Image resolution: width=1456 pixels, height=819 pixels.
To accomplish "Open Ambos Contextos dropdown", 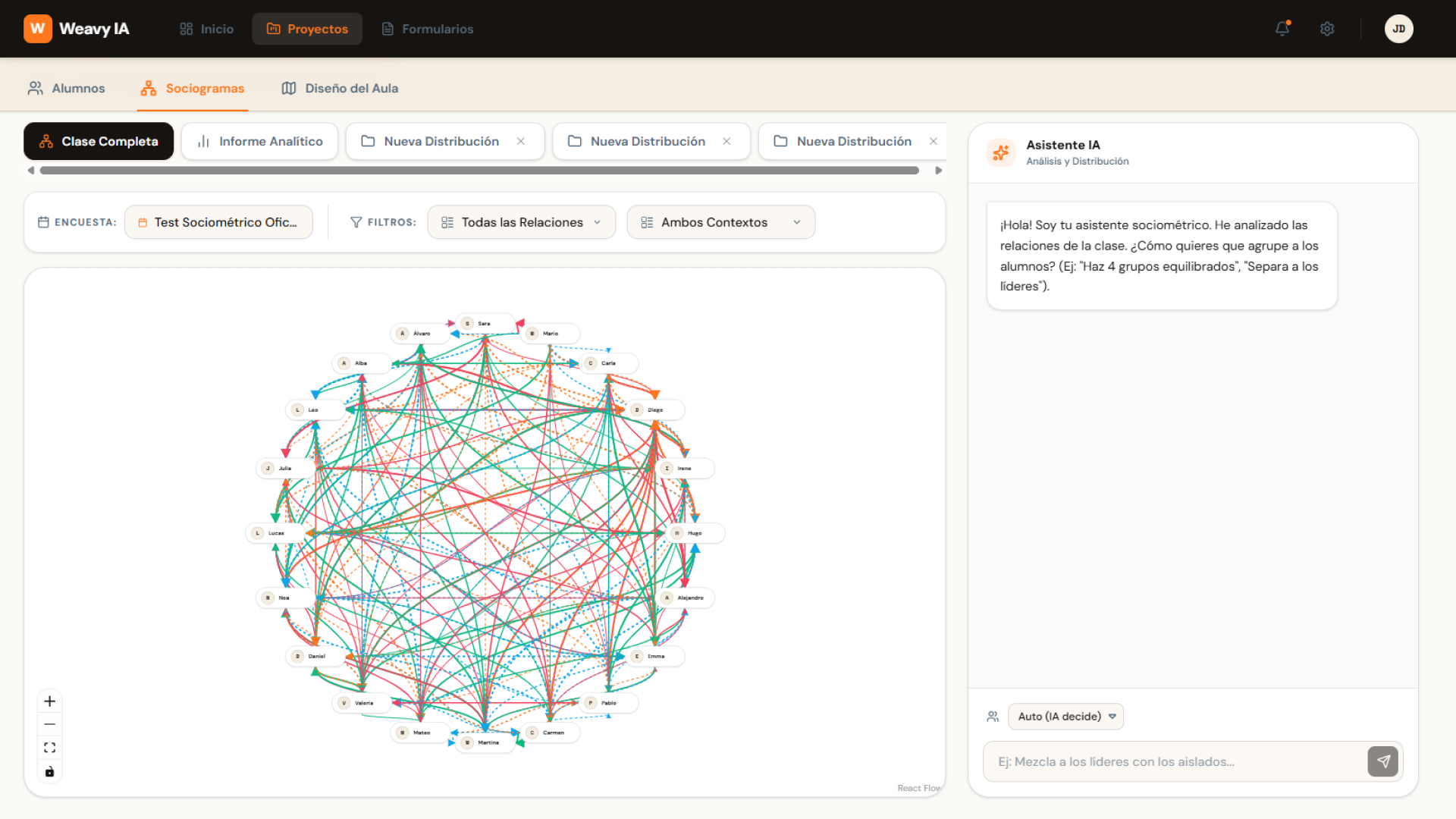I will (x=721, y=222).
